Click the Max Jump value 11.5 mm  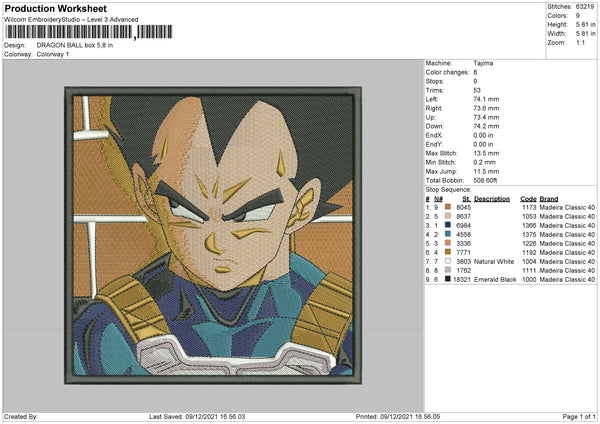click(x=486, y=171)
